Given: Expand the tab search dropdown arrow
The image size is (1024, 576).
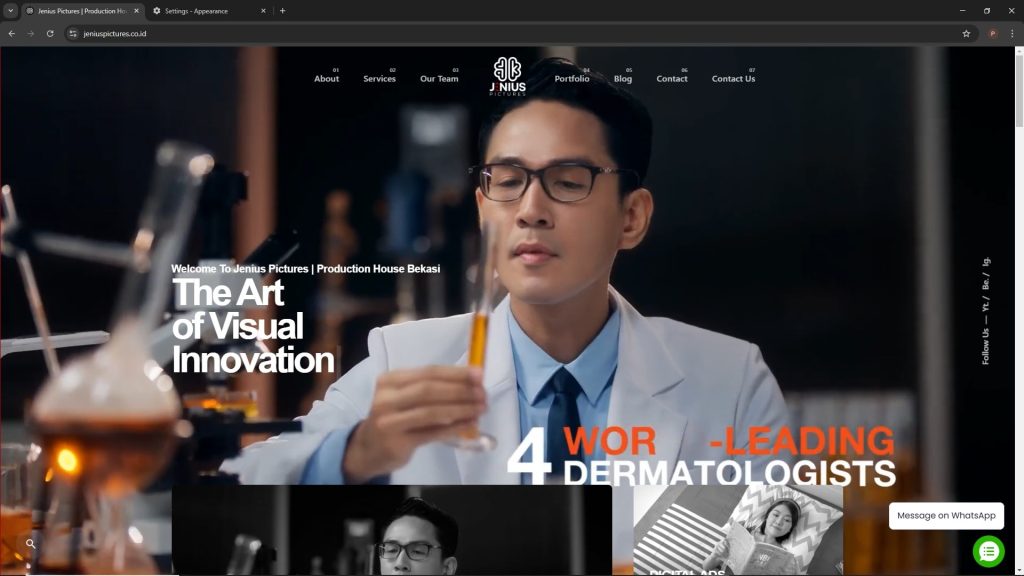Looking at the screenshot, I should [x=9, y=11].
